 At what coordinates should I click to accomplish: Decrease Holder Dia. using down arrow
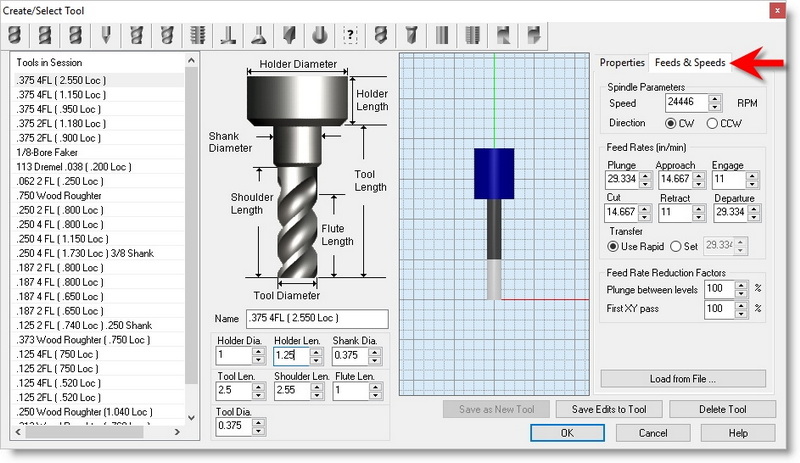[x=259, y=360]
